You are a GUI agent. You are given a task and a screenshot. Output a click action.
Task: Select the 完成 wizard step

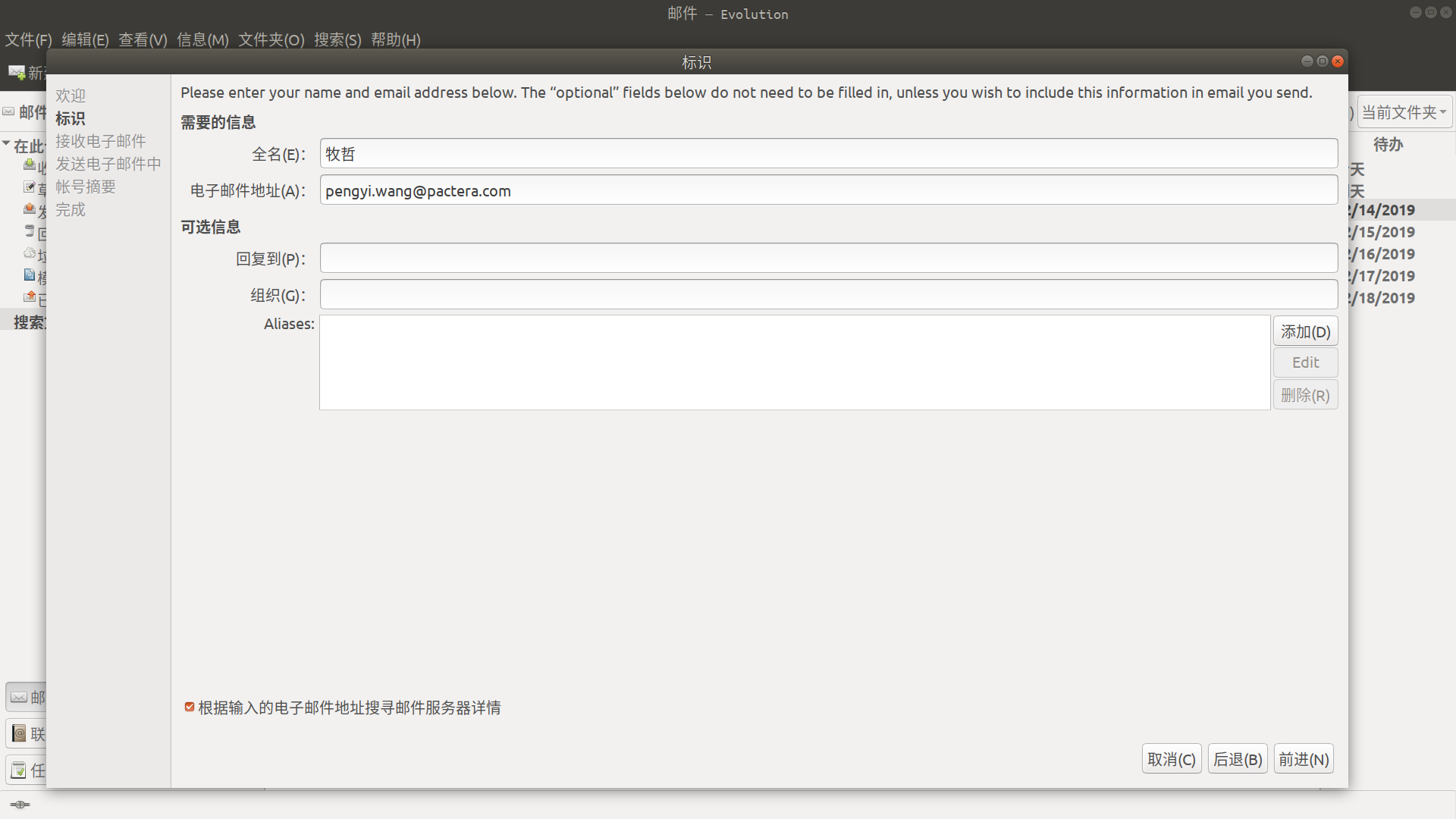point(71,209)
